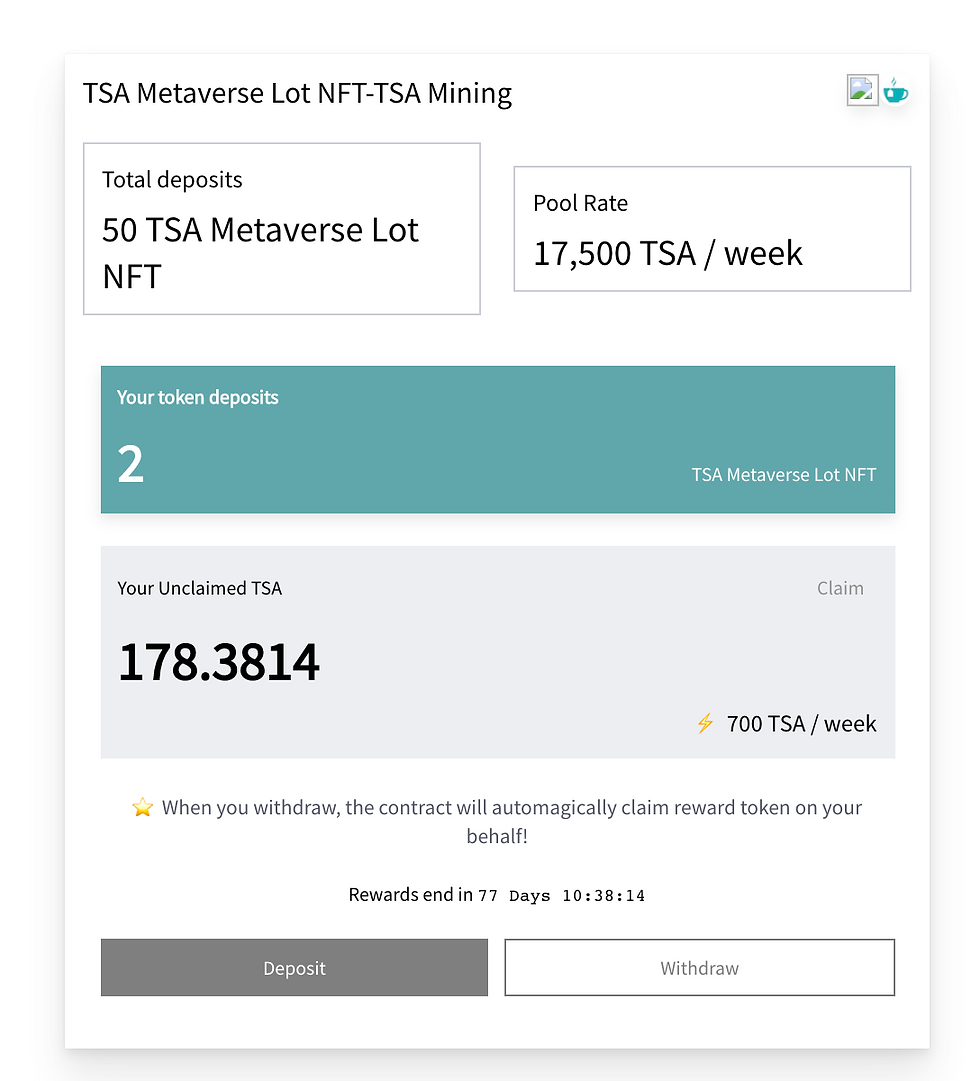The width and height of the screenshot is (980, 1081).
Task: Click the TSA Metaverse Lot NFT-TSA Mining title
Action: (297, 93)
